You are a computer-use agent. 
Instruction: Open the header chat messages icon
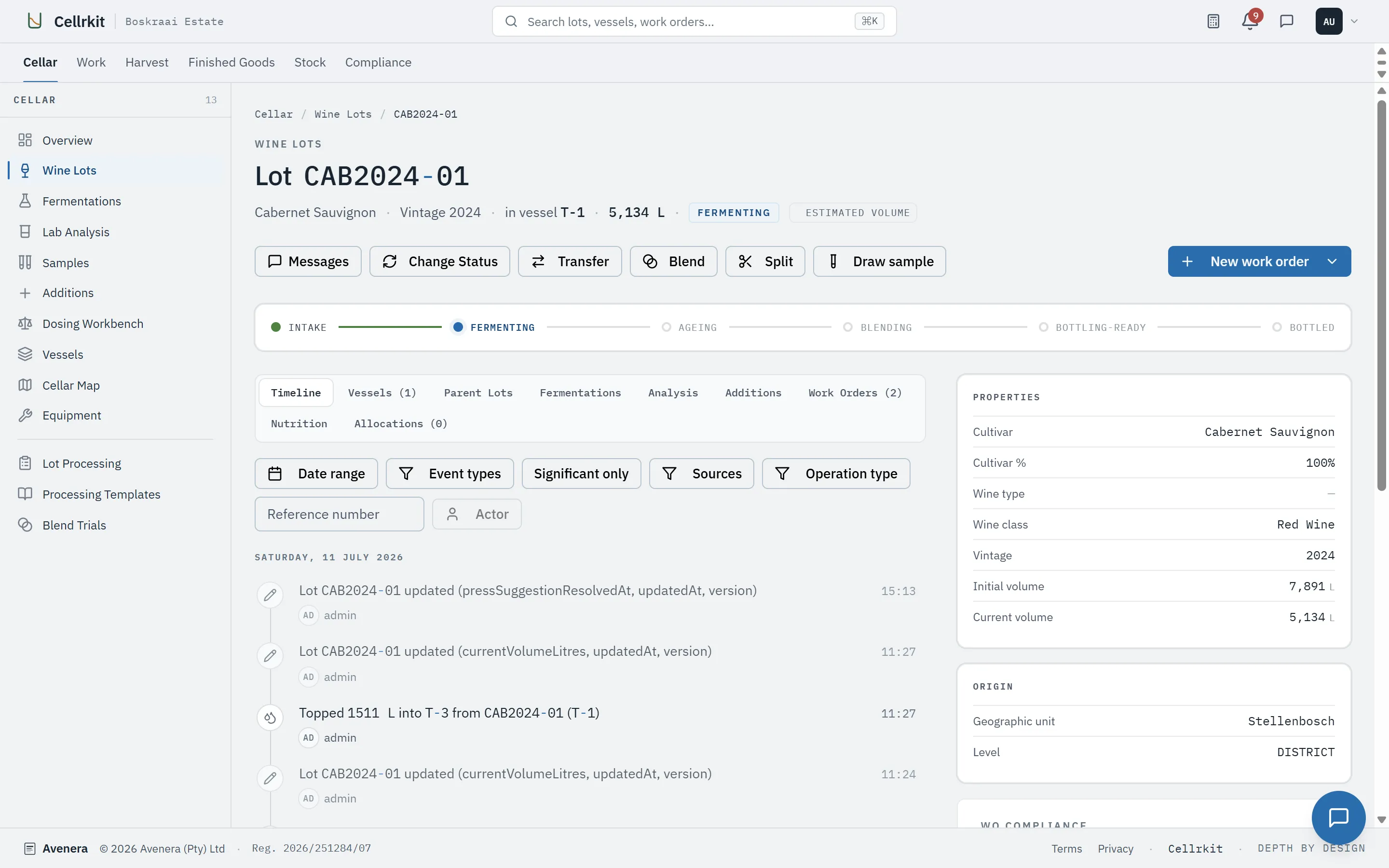click(1286, 21)
